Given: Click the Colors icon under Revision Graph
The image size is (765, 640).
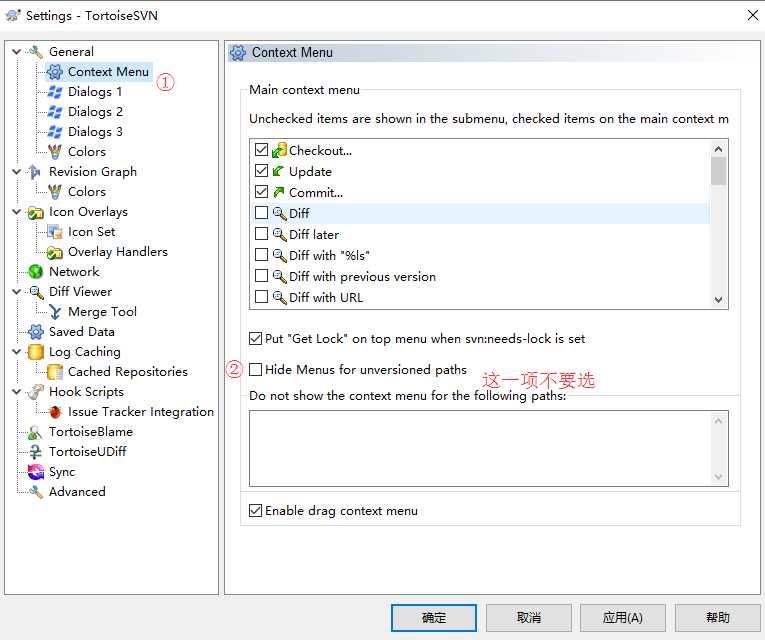Looking at the screenshot, I should [x=55, y=192].
